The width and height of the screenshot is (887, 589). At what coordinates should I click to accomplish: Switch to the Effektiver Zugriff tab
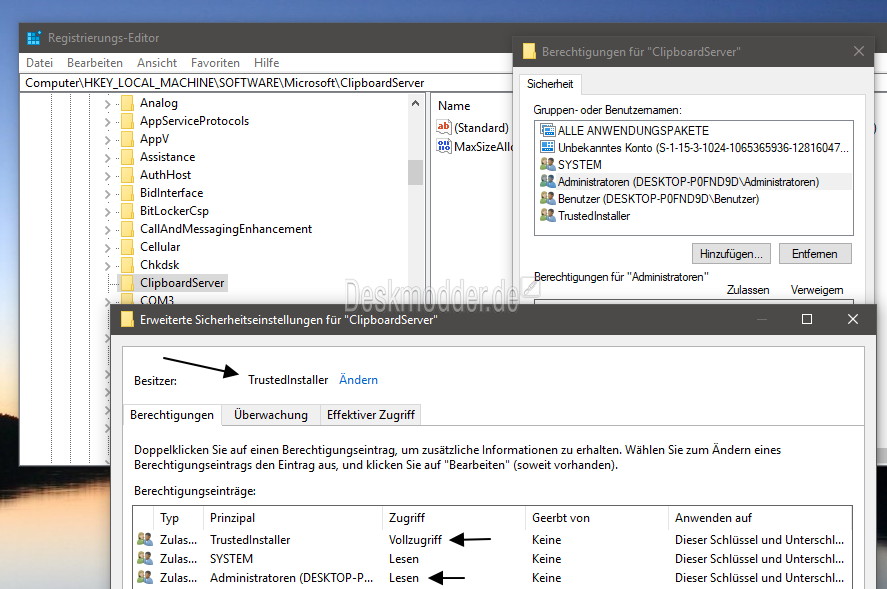pyautogui.click(x=371, y=415)
